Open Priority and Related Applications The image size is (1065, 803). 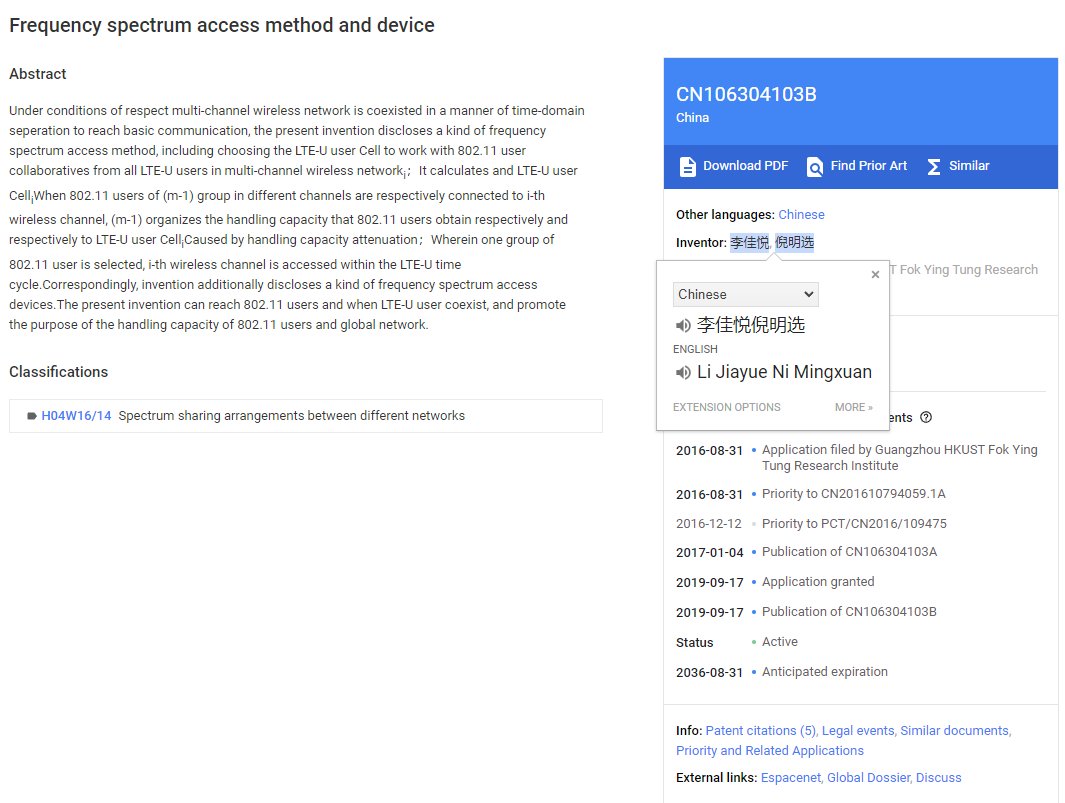click(x=770, y=751)
